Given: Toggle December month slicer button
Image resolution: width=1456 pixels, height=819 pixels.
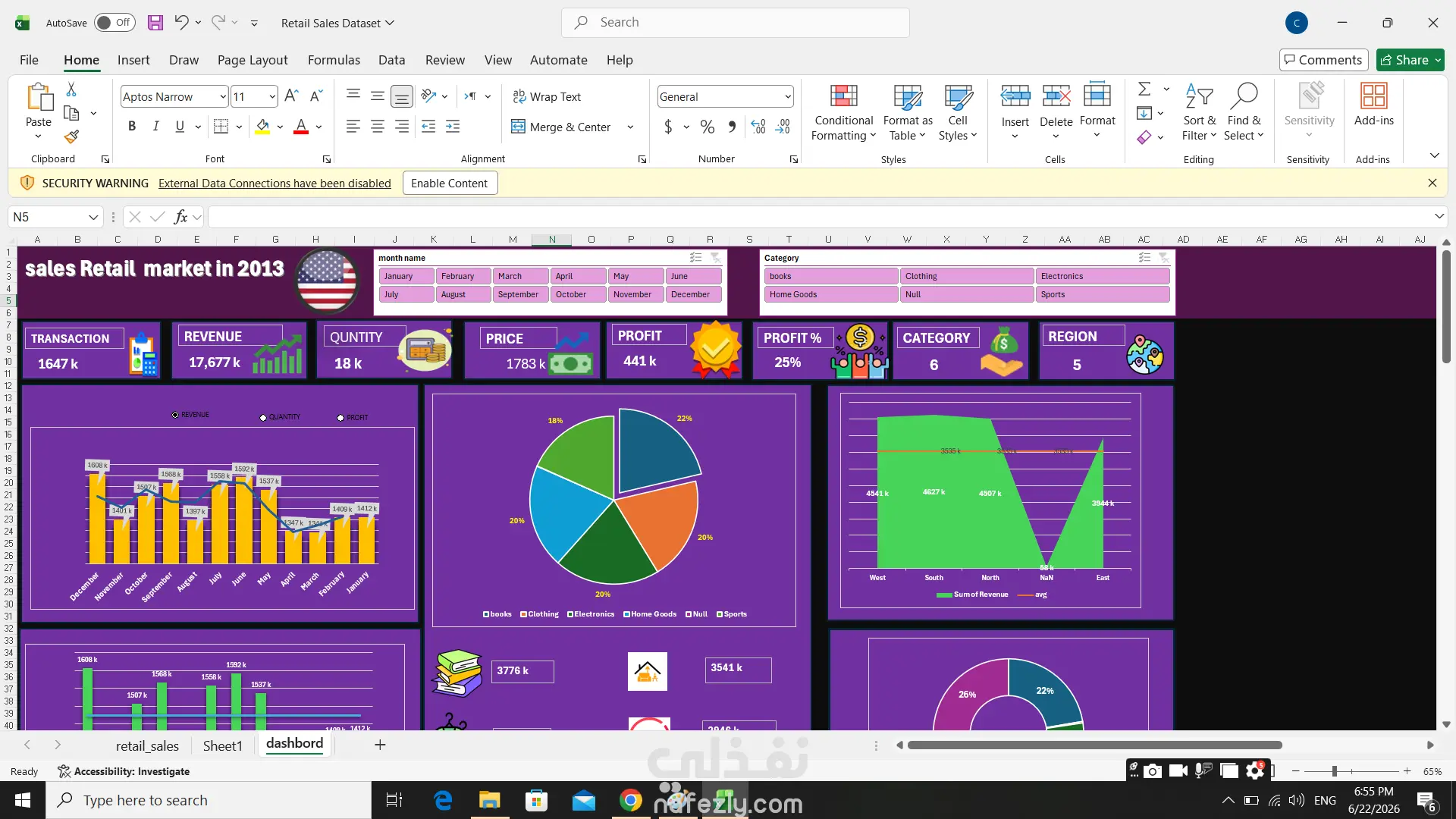Looking at the screenshot, I should pos(694,294).
